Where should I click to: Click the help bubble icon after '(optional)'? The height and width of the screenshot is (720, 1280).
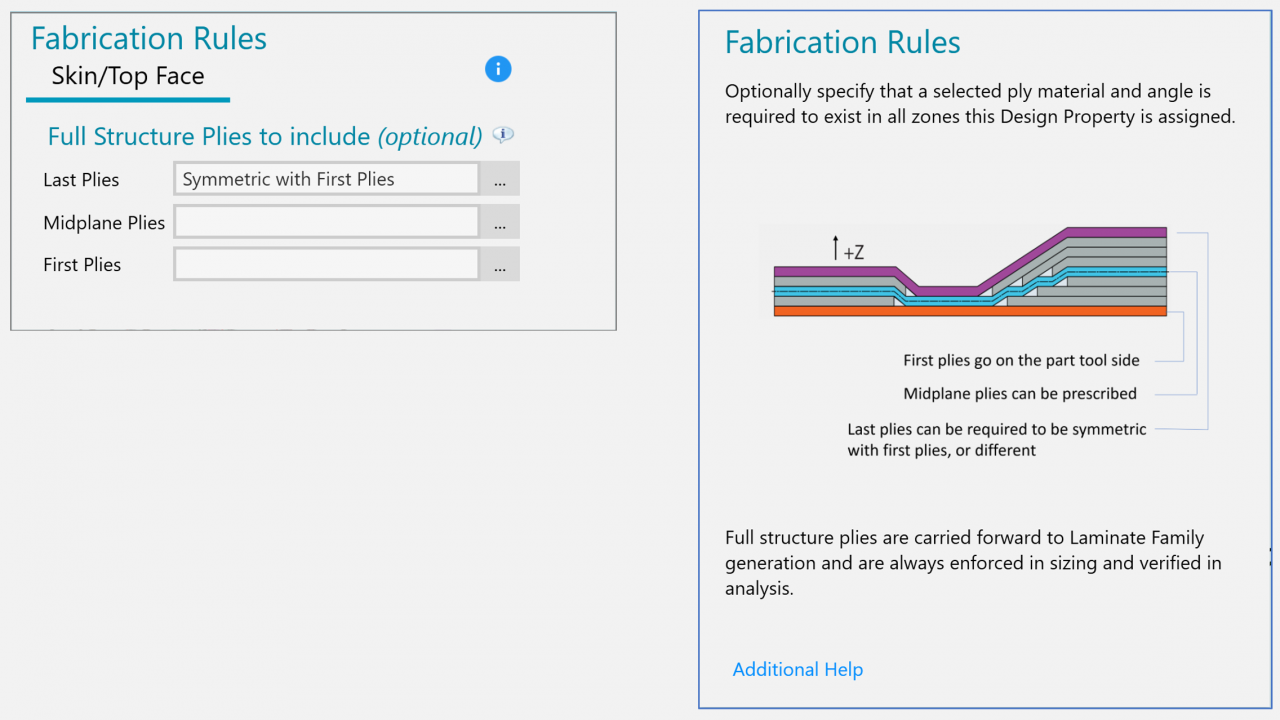tap(504, 135)
